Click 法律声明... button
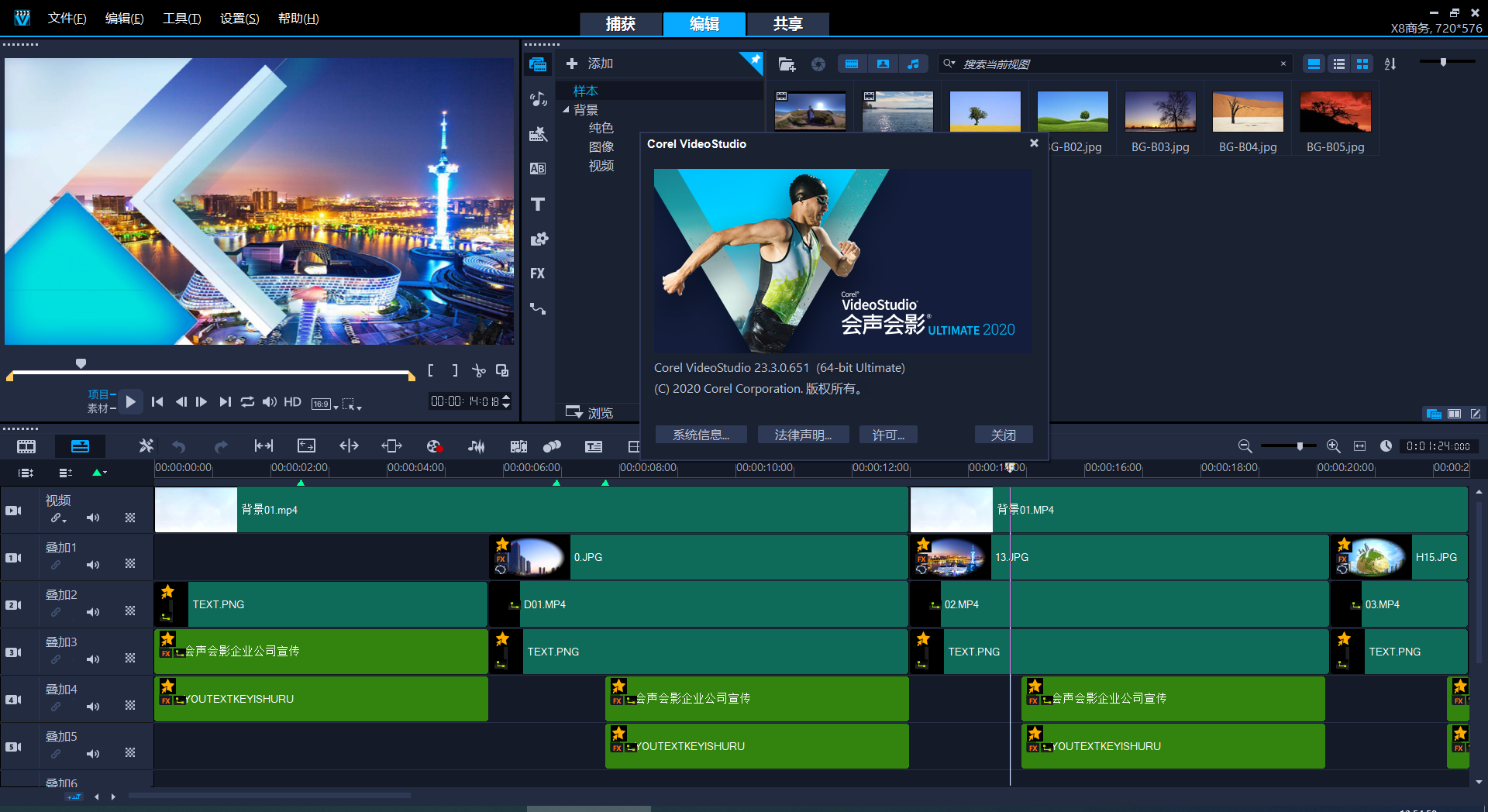 [x=803, y=435]
